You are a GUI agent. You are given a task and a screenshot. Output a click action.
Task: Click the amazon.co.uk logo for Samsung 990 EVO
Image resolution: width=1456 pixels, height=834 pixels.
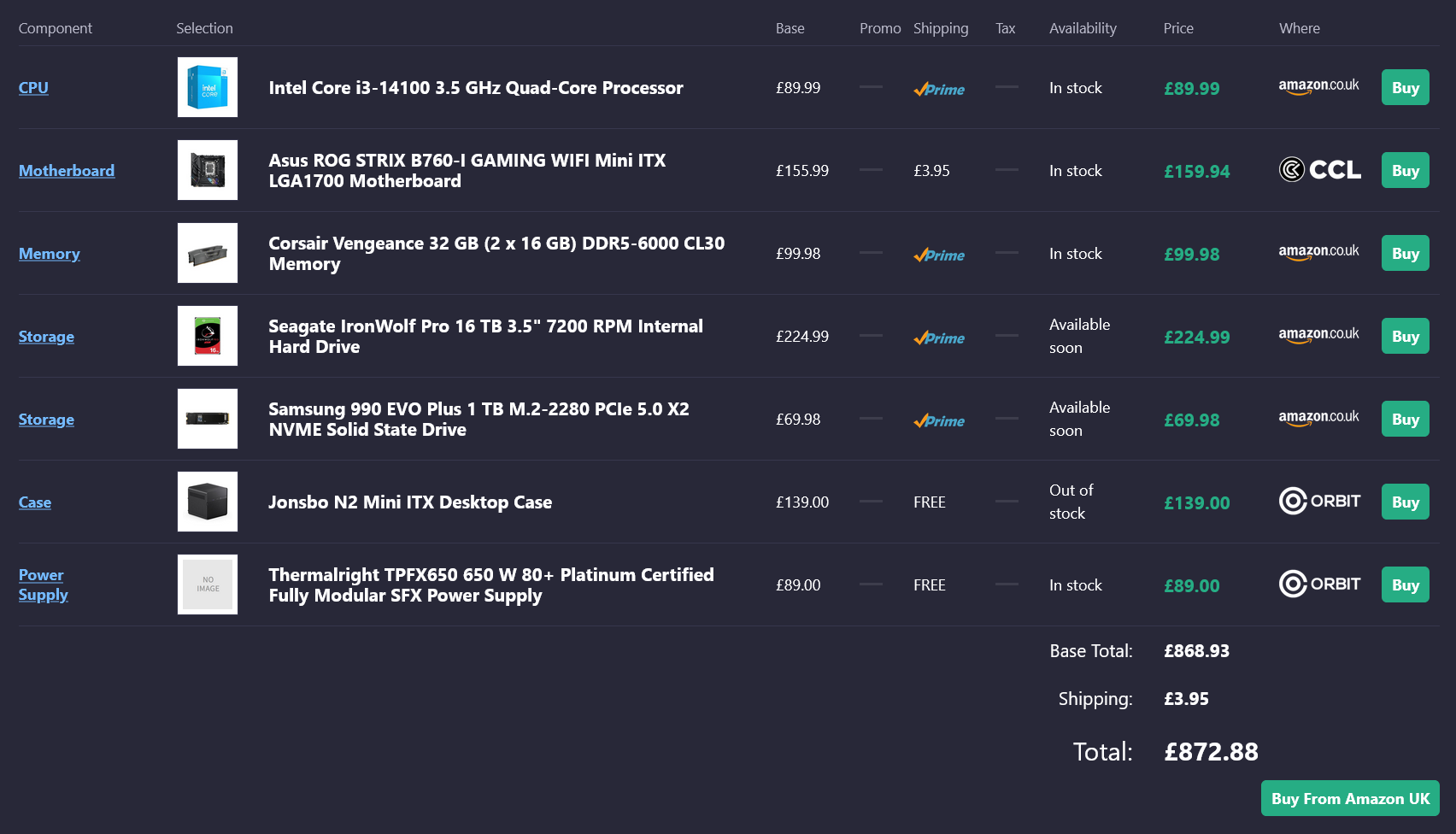[x=1318, y=418]
